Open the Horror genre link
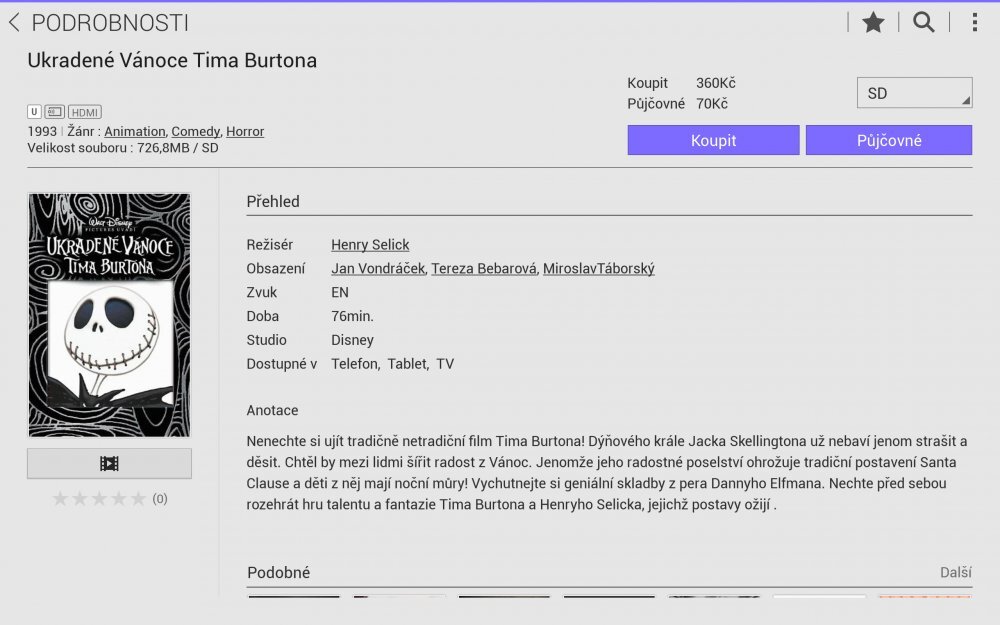 (245, 131)
